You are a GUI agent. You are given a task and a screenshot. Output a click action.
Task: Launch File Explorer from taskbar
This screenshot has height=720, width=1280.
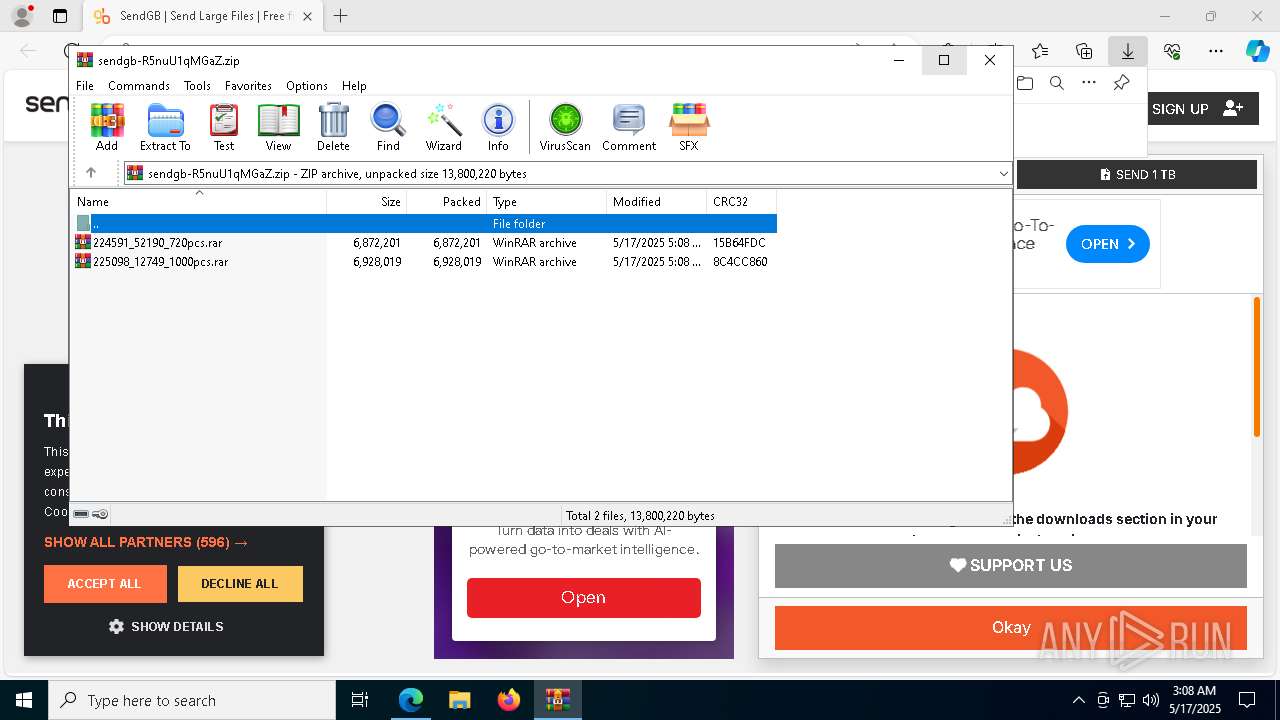click(459, 700)
